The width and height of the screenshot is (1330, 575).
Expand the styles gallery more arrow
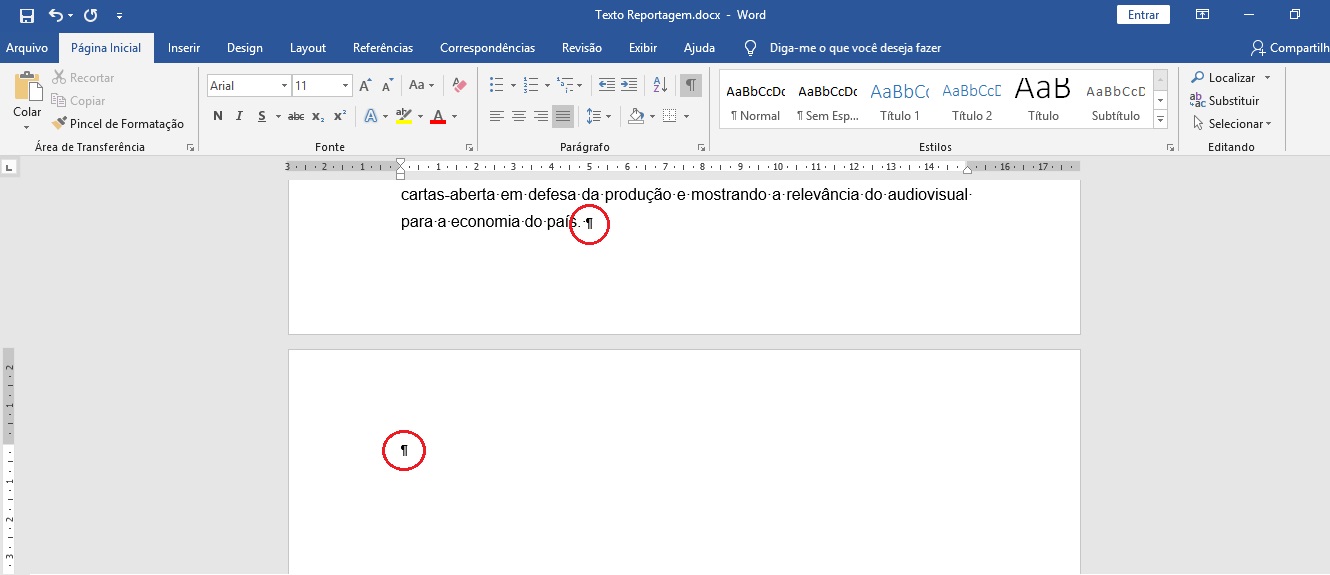click(1161, 120)
